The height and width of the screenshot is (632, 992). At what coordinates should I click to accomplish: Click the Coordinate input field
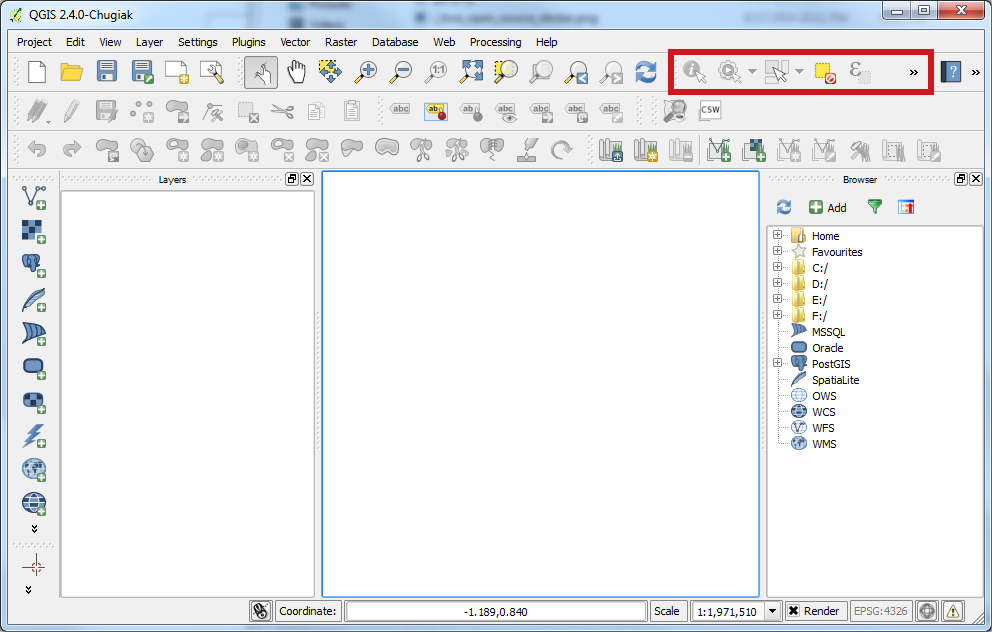tap(496, 611)
